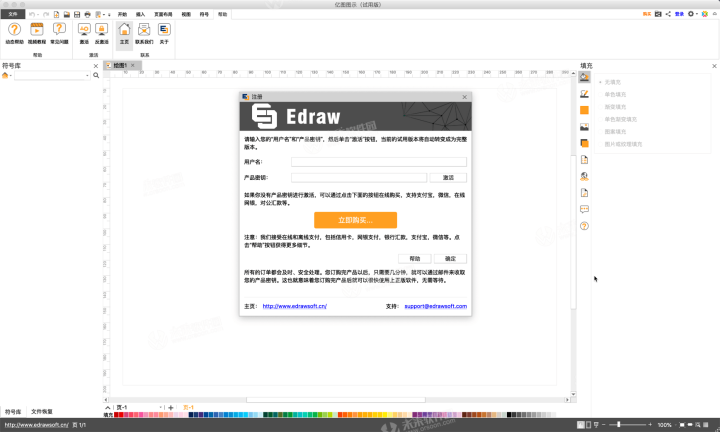Click the 购买 buy link at top right
720x432 pixels.
[x=647, y=14]
